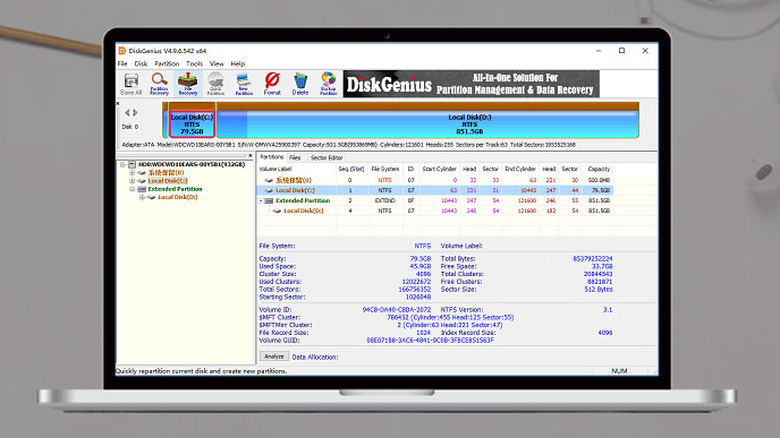This screenshot has width=780, height=438.
Task: Click the File System column header
Action: click(385, 169)
